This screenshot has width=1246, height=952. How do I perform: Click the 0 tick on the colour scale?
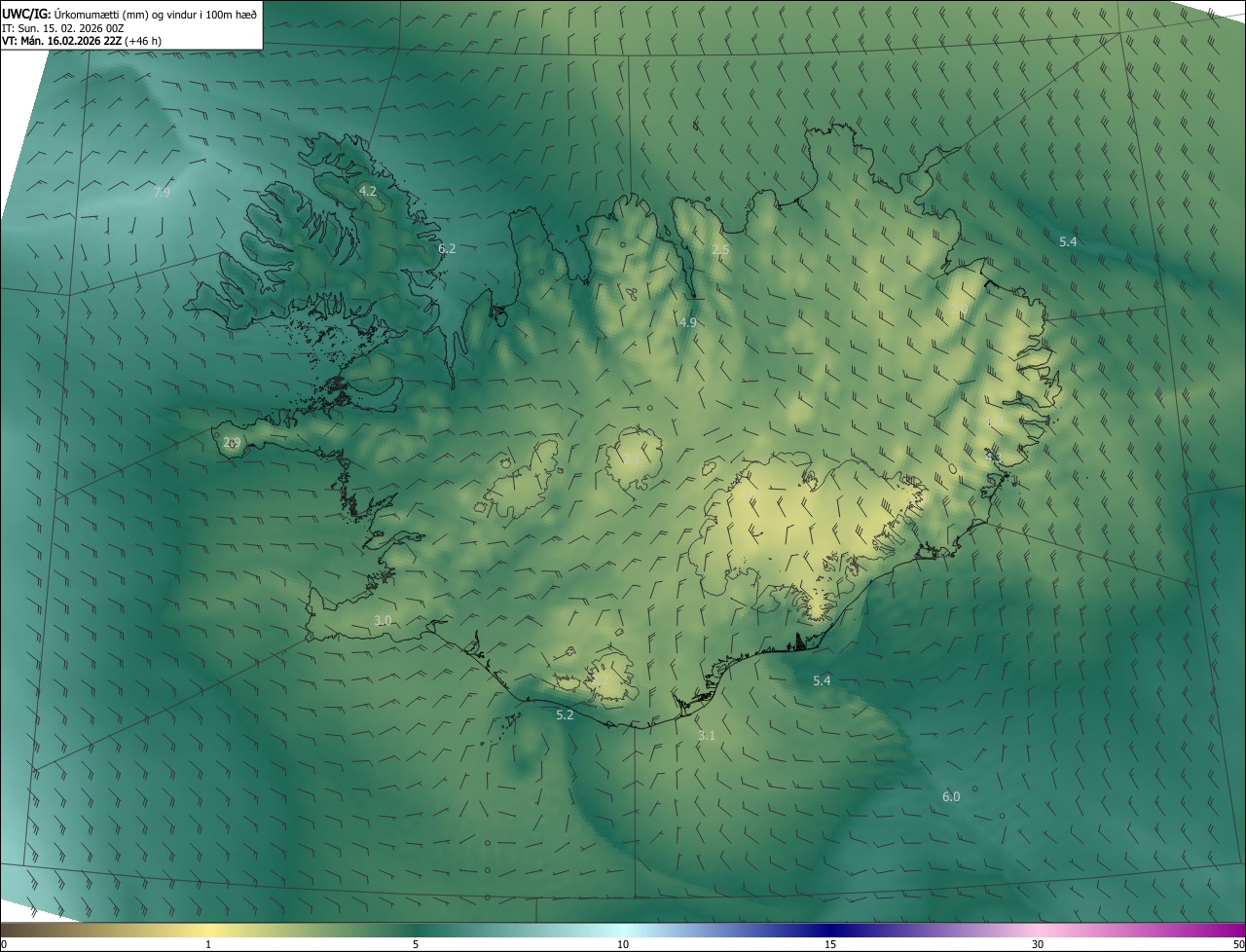pos(4,944)
